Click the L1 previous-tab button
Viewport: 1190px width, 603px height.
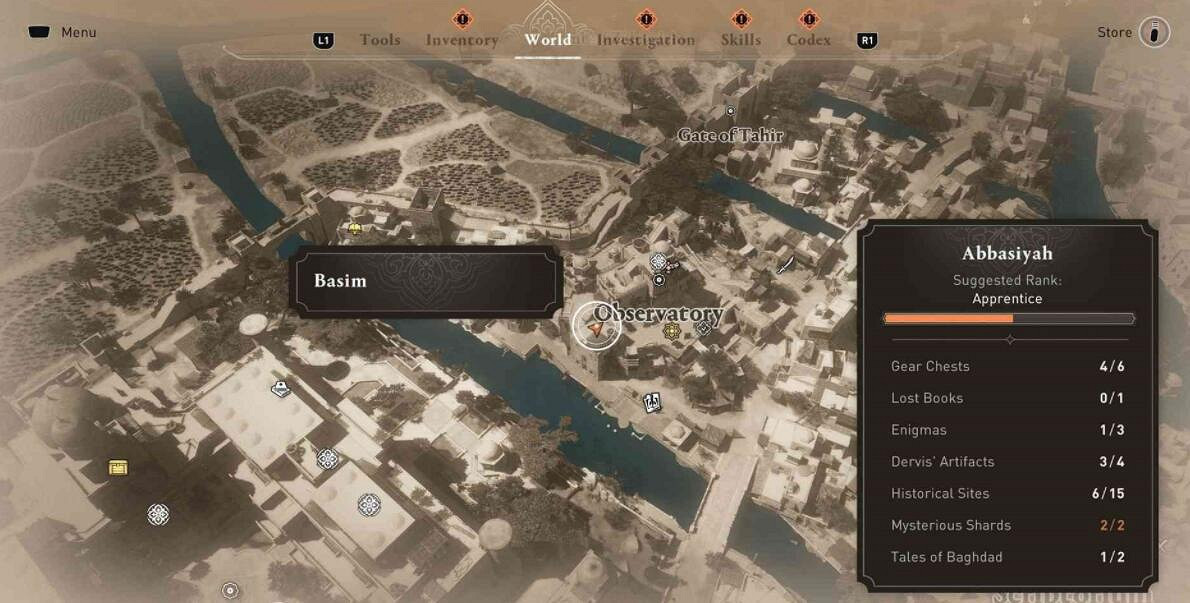[323, 41]
